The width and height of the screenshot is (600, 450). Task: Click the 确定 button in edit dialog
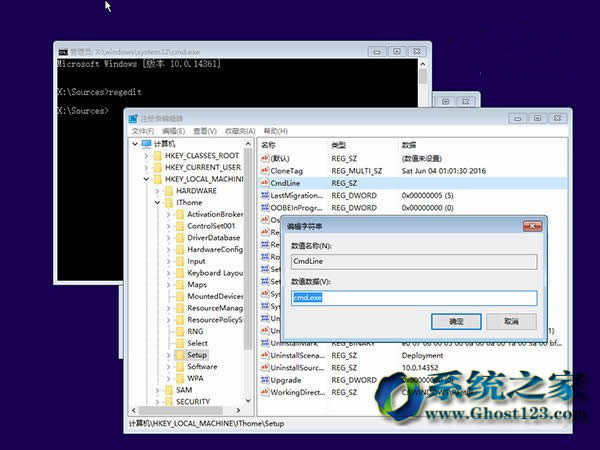456,322
